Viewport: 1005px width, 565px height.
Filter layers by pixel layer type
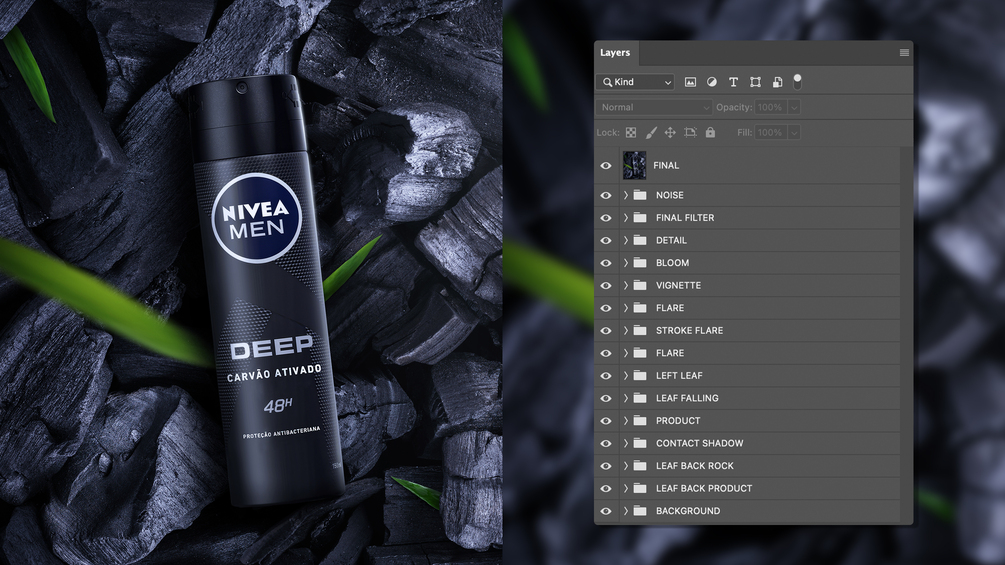click(690, 82)
